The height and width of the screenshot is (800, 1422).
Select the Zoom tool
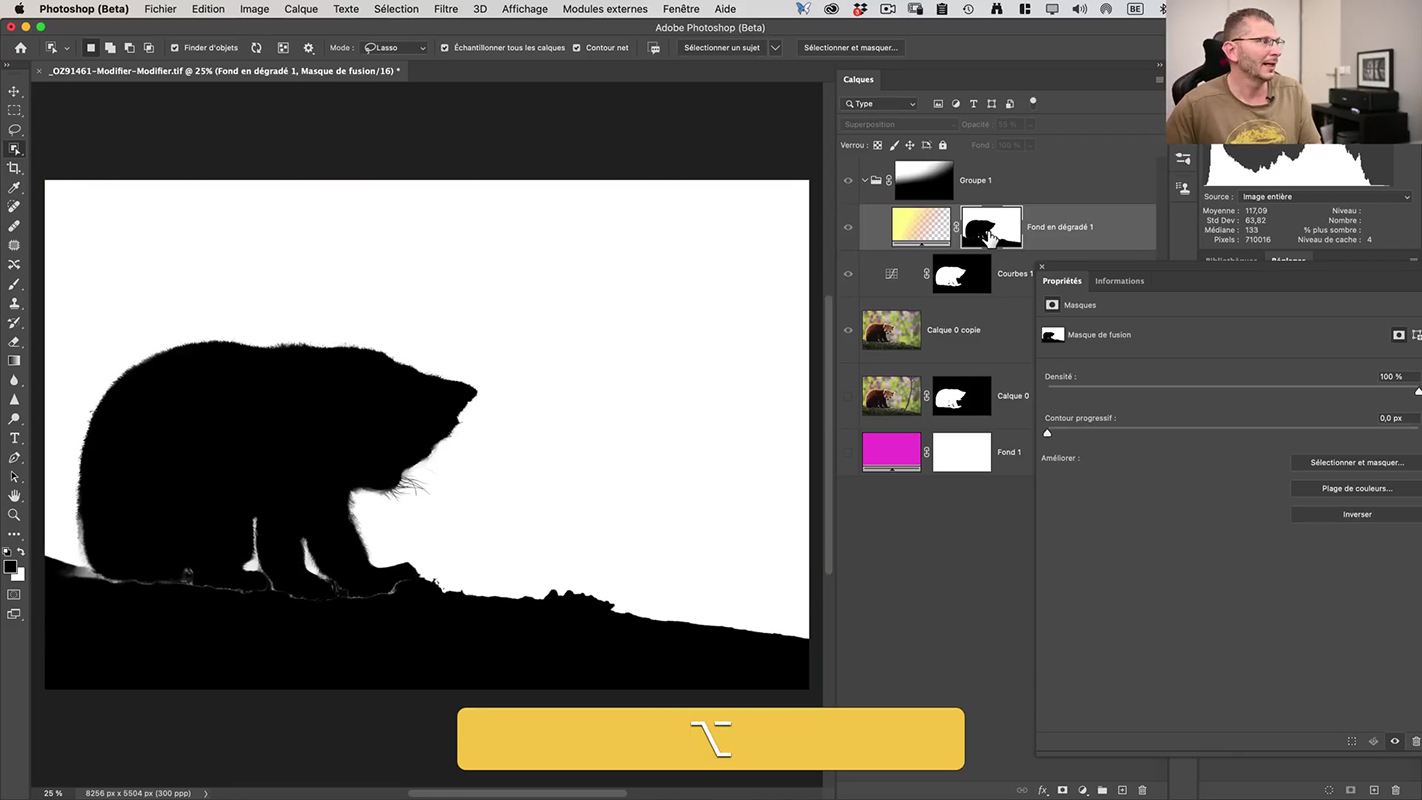[14, 515]
